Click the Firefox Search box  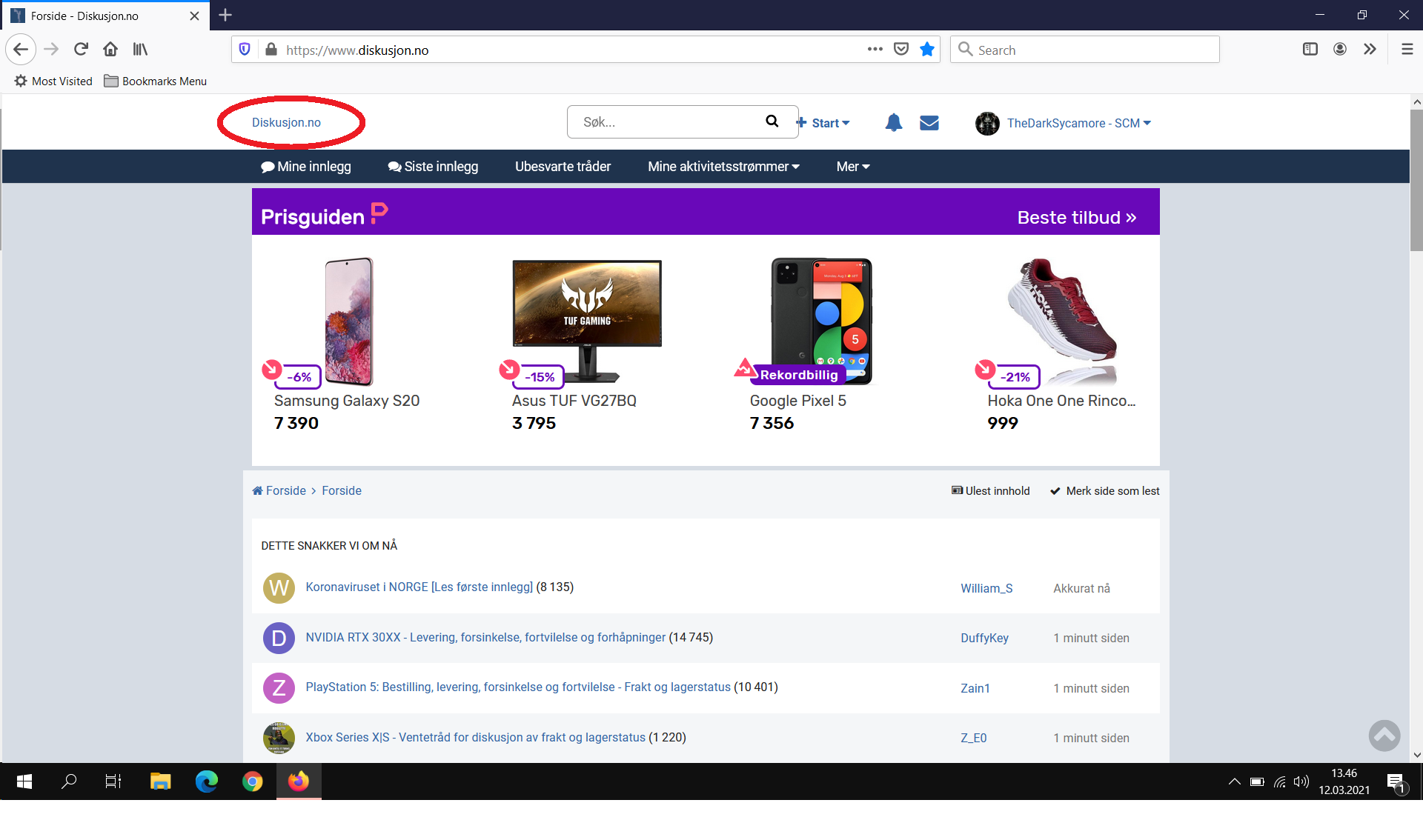pyautogui.click(x=1085, y=50)
